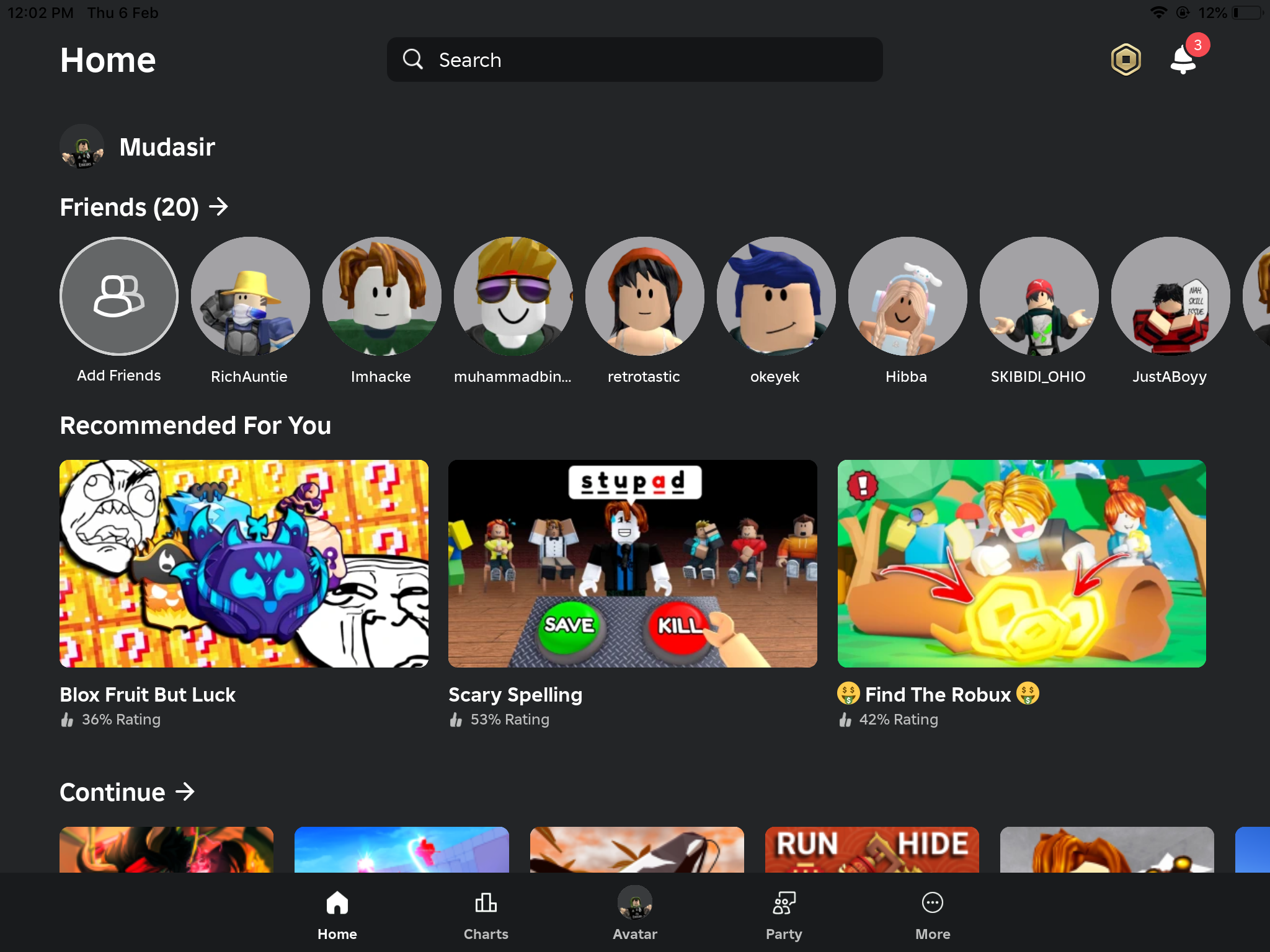Open the More menu tab
1270x952 pixels.
pos(932,915)
